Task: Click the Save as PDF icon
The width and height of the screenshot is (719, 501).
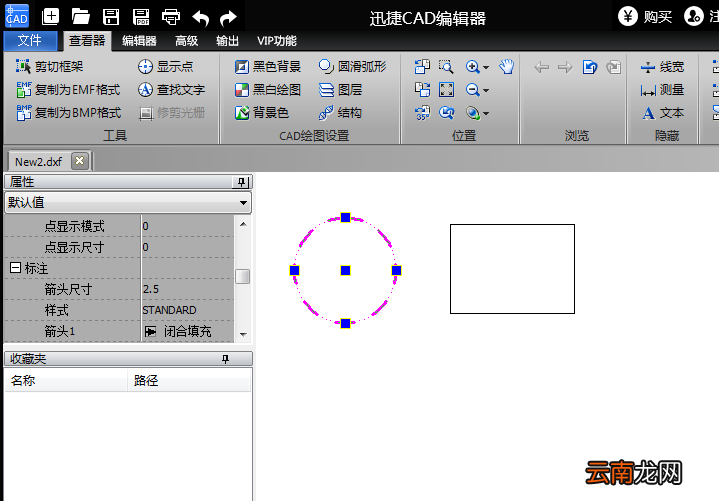Action: [x=141, y=17]
